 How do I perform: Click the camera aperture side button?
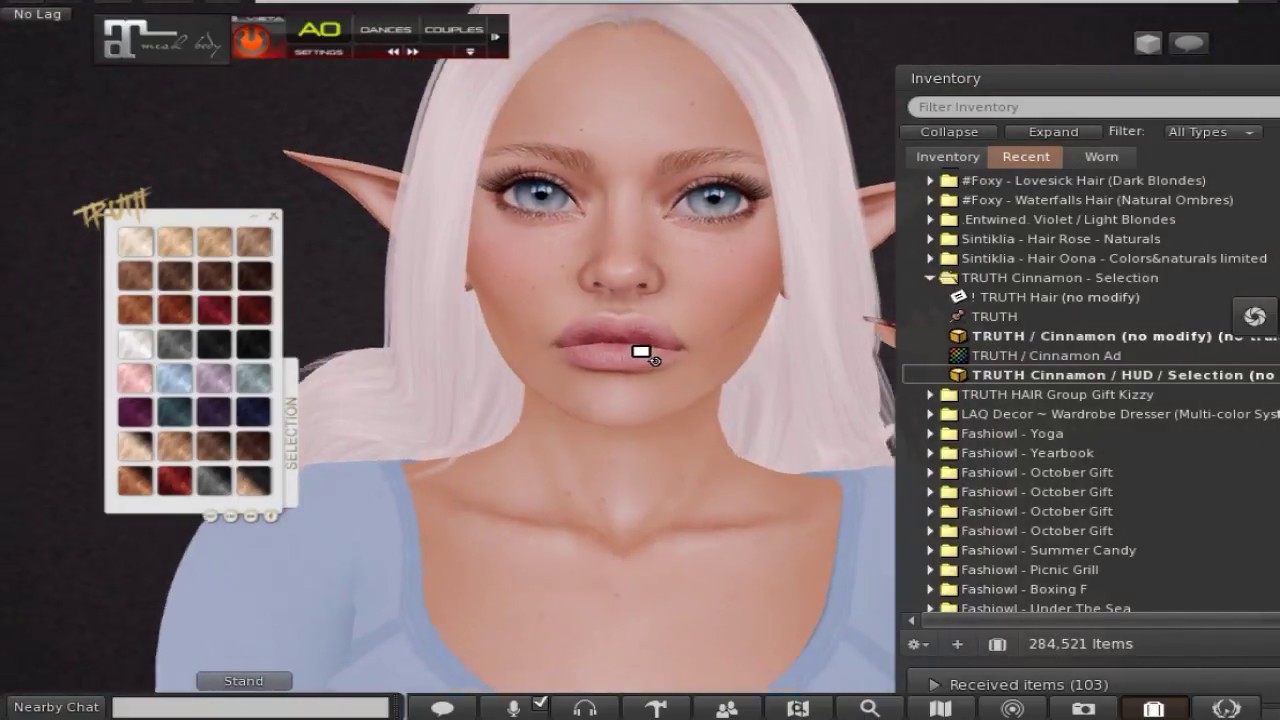[x=1254, y=316]
